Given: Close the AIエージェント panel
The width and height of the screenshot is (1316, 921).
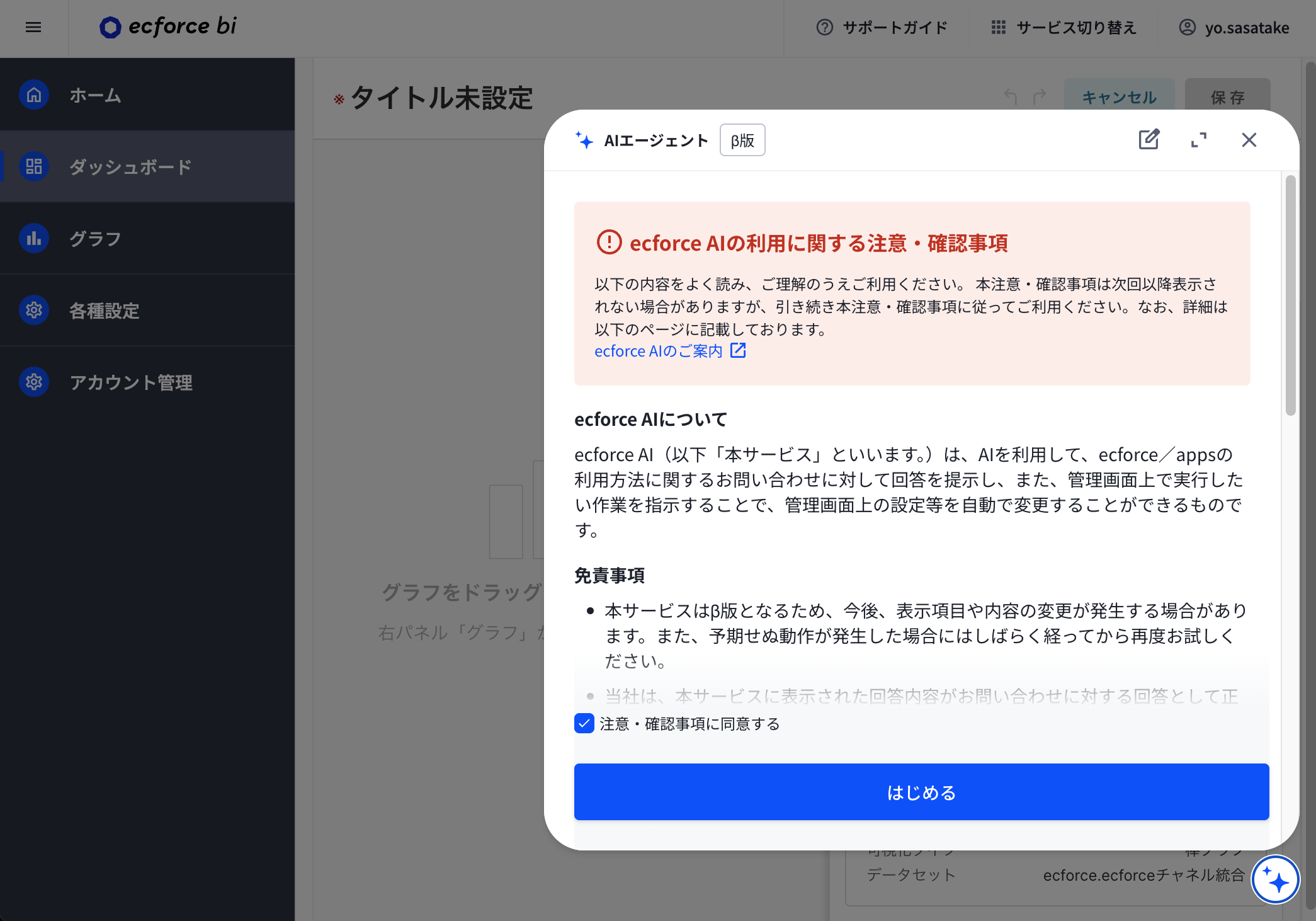Looking at the screenshot, I should 1249,140.
